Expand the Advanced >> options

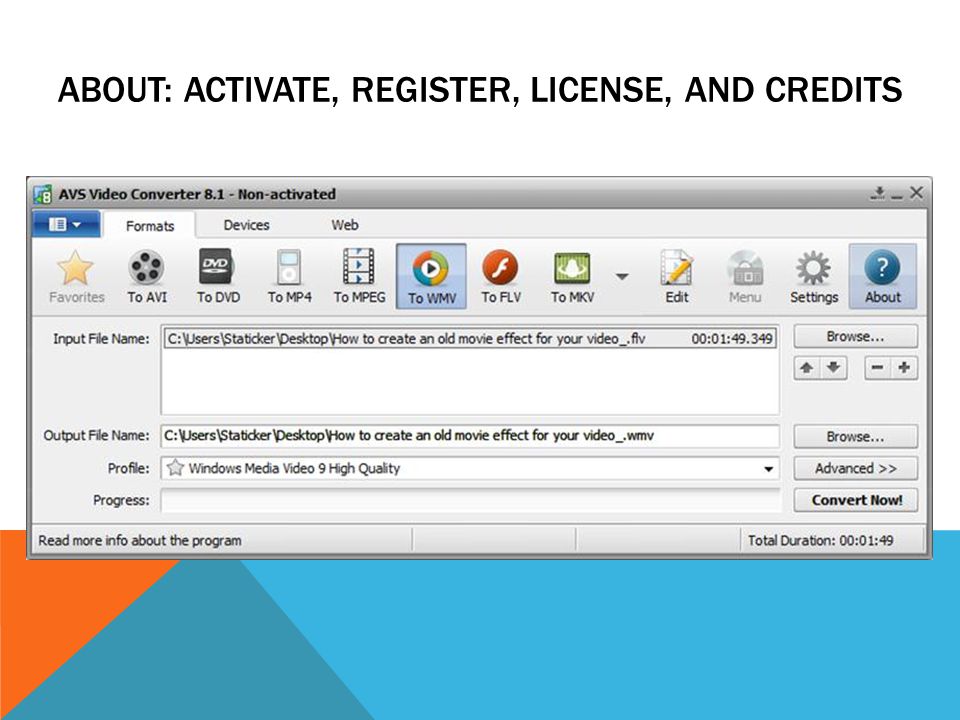click(855, 468)
